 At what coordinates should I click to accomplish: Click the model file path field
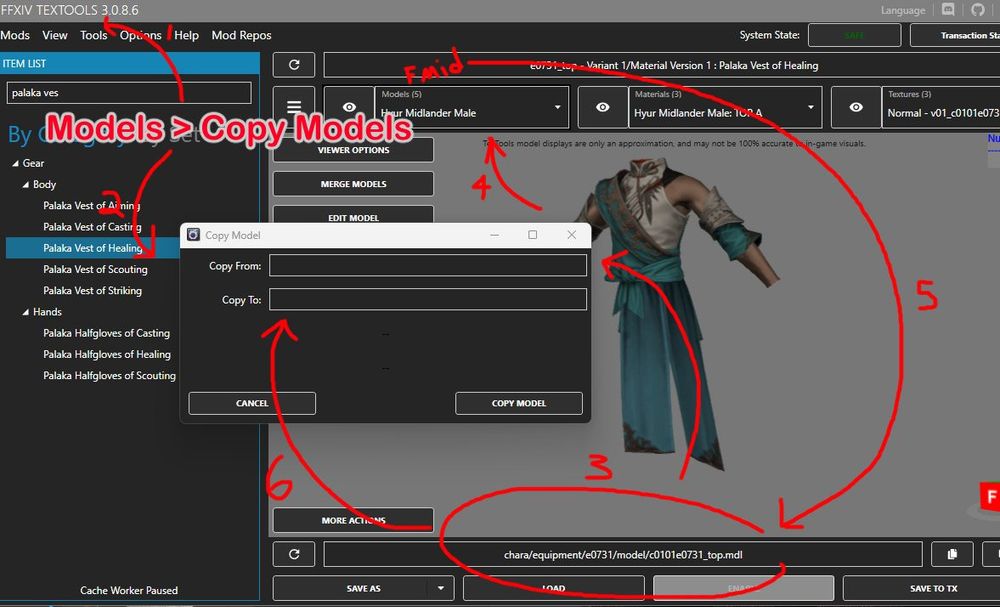[623, 554]
